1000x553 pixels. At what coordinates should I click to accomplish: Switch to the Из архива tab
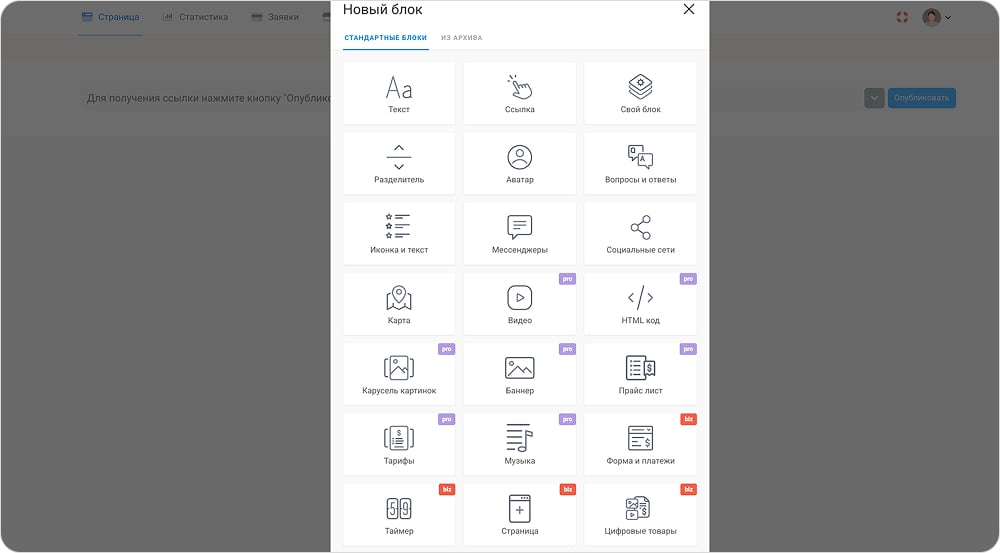(461, 38)
